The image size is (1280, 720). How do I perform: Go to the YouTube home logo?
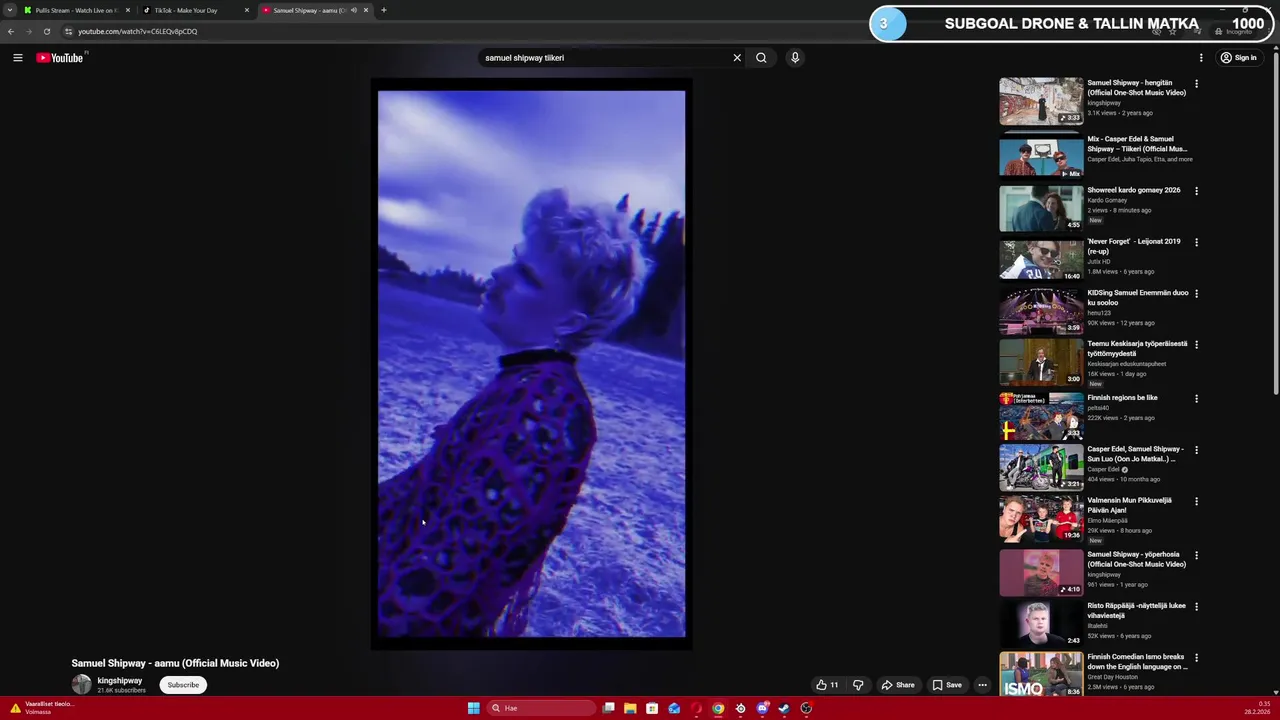click(x=60, y=58)
